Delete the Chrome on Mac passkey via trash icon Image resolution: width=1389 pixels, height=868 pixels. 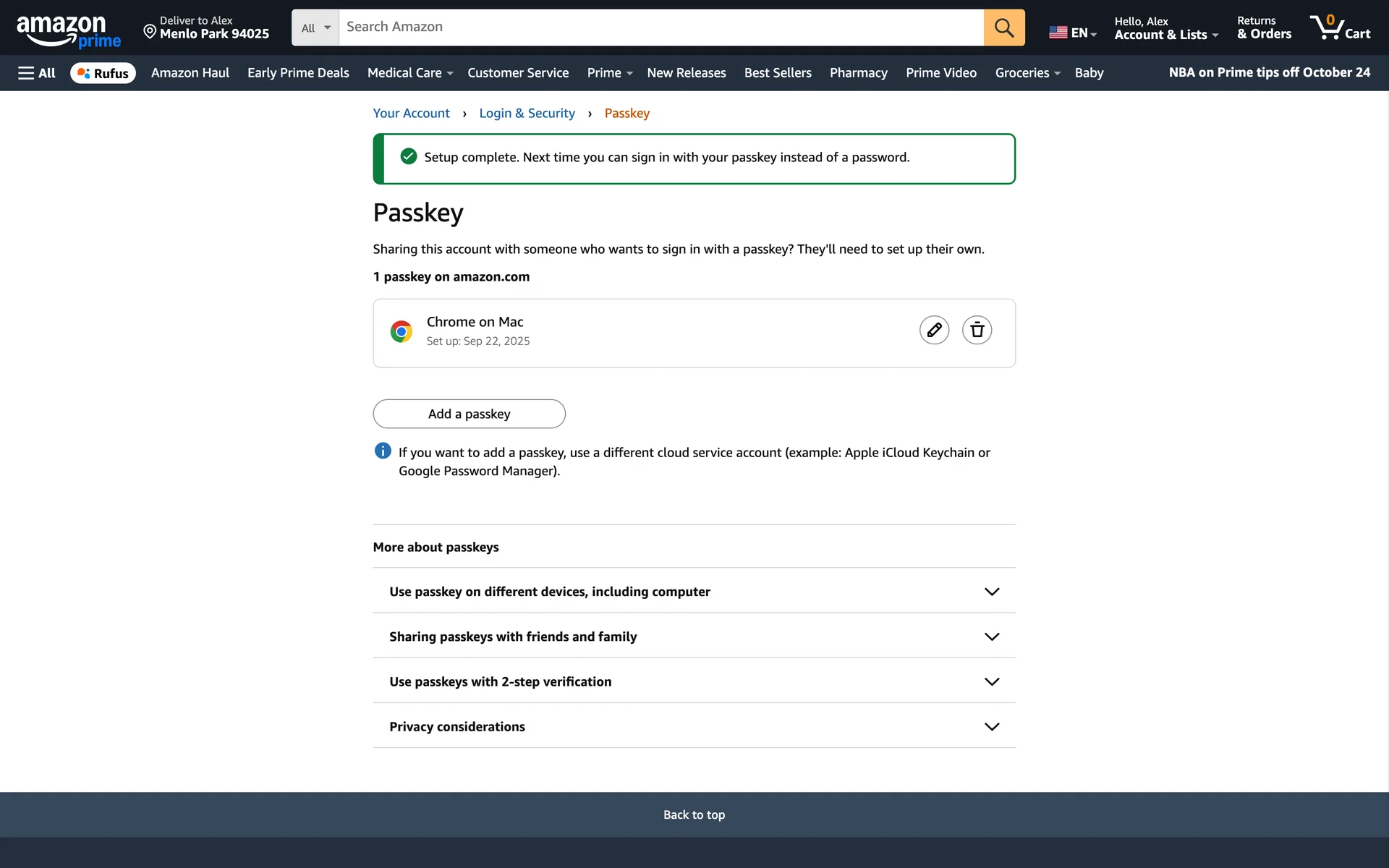click(x=977, y=330)
